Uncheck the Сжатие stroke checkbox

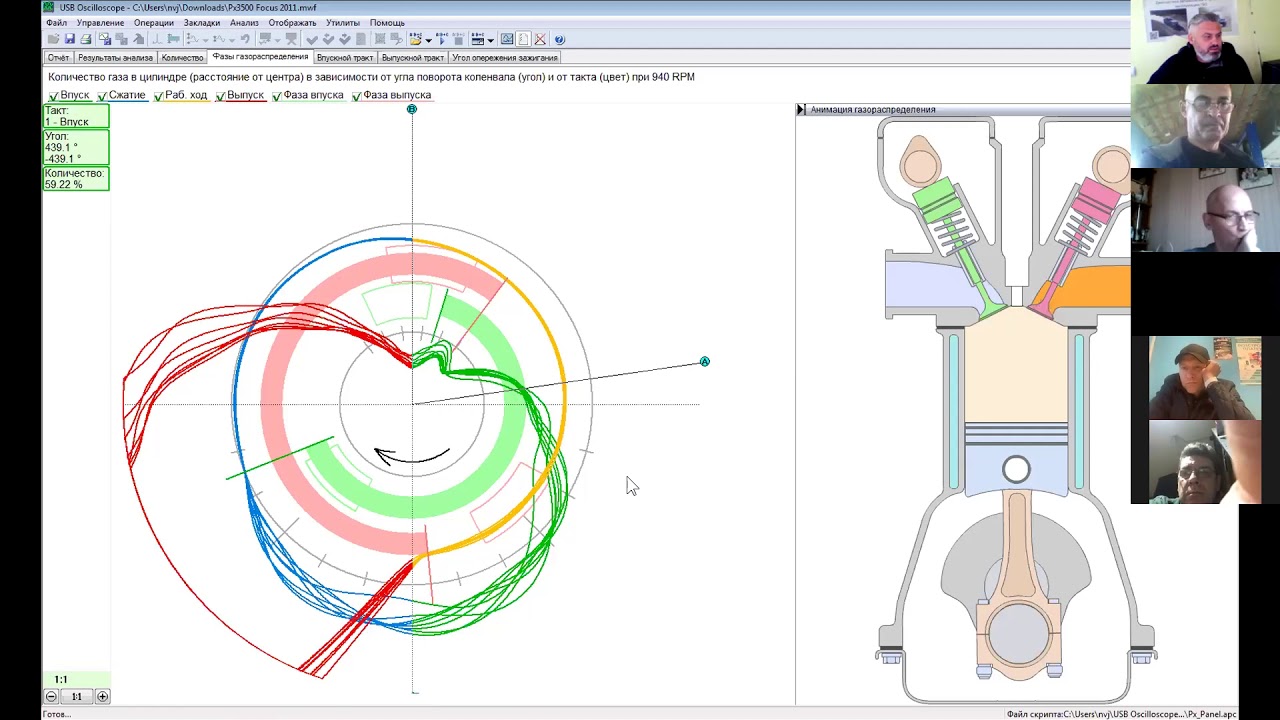tap(102, 96)
